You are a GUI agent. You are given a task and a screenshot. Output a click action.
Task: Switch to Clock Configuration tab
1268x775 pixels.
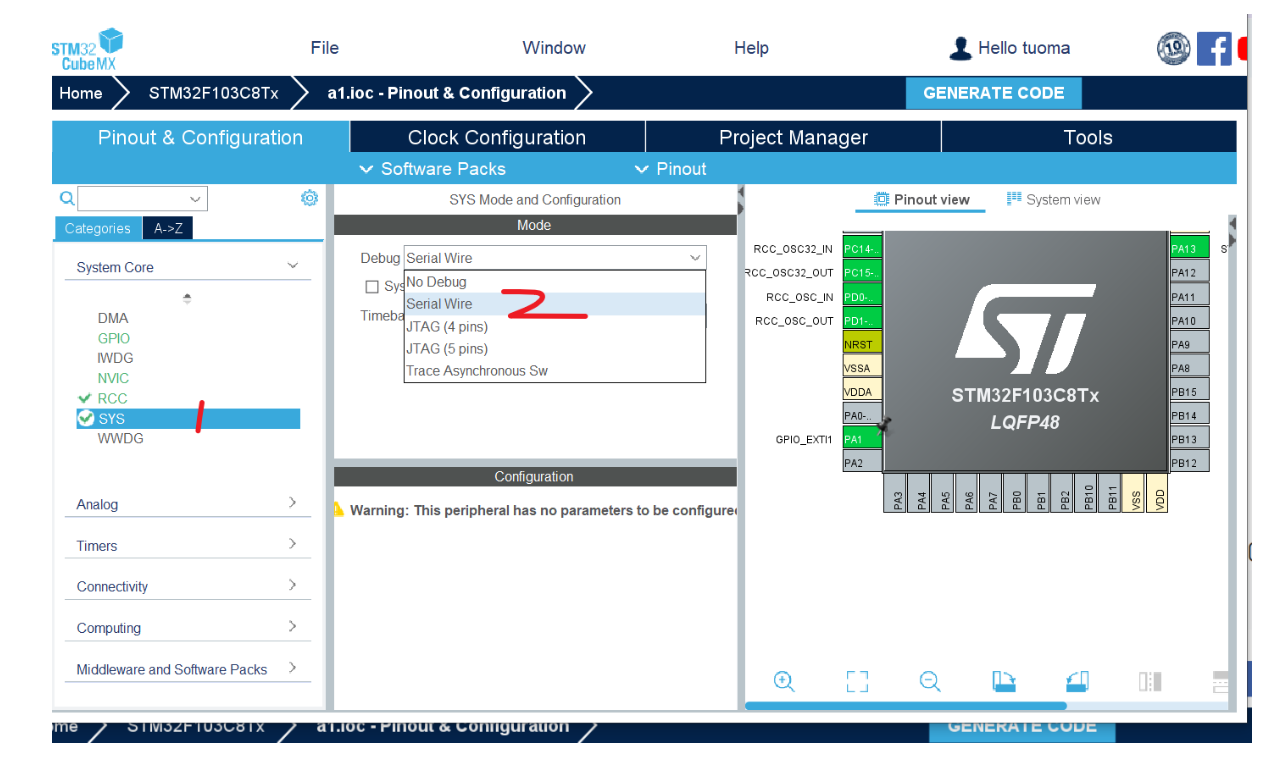497,137
